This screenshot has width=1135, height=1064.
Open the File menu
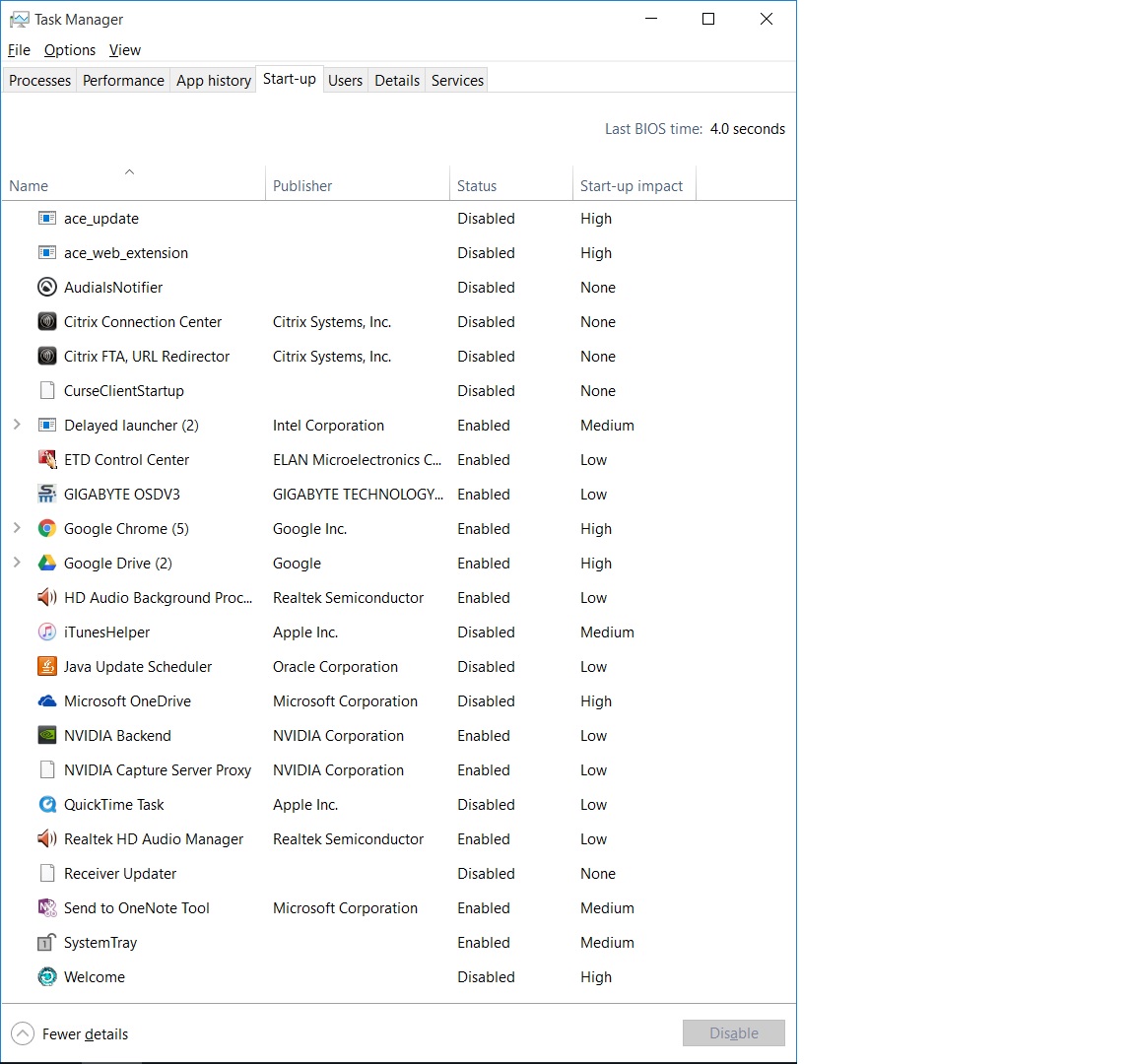(19, 50)
